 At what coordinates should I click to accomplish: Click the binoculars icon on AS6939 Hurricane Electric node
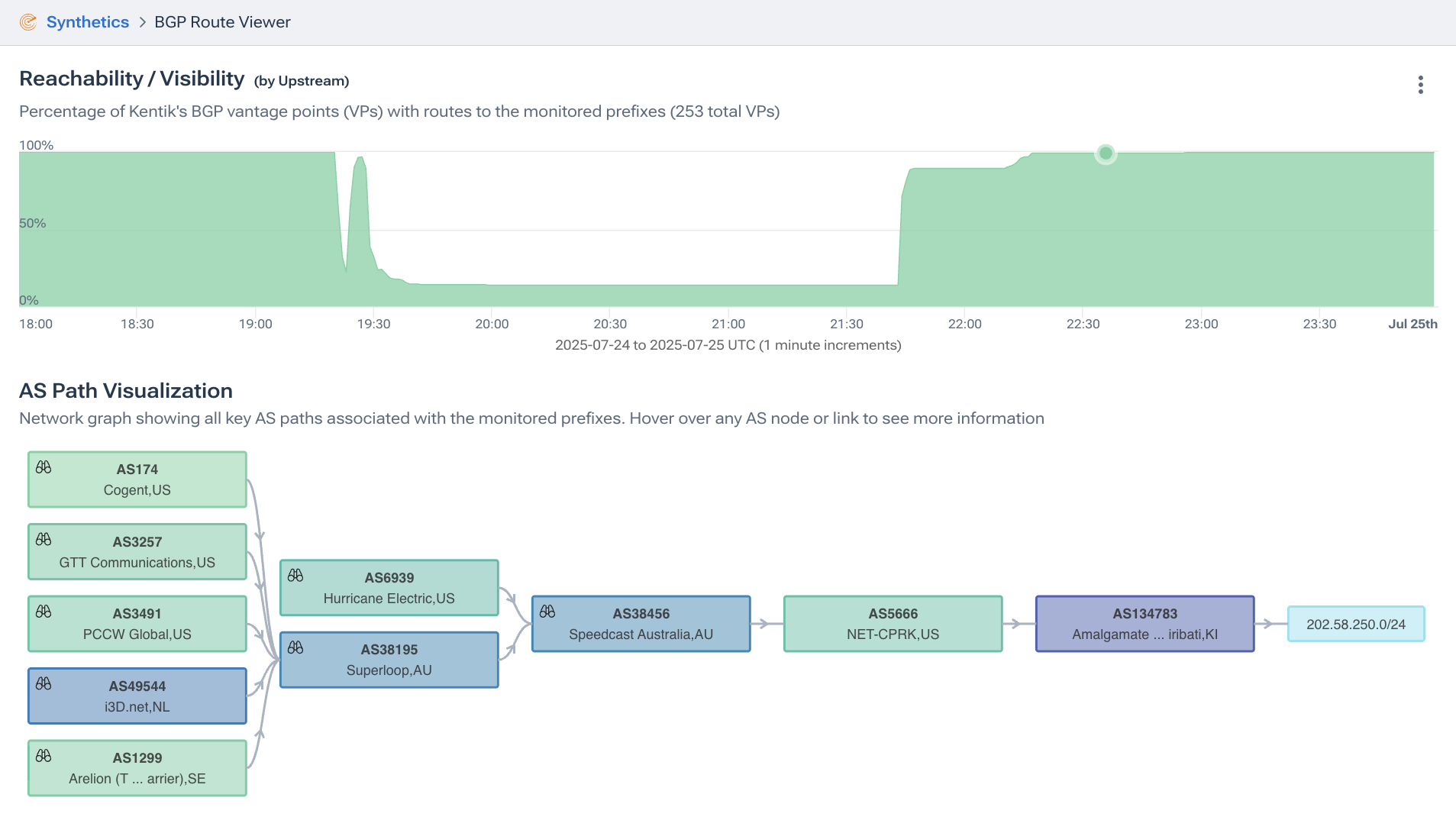click(295, 575)
